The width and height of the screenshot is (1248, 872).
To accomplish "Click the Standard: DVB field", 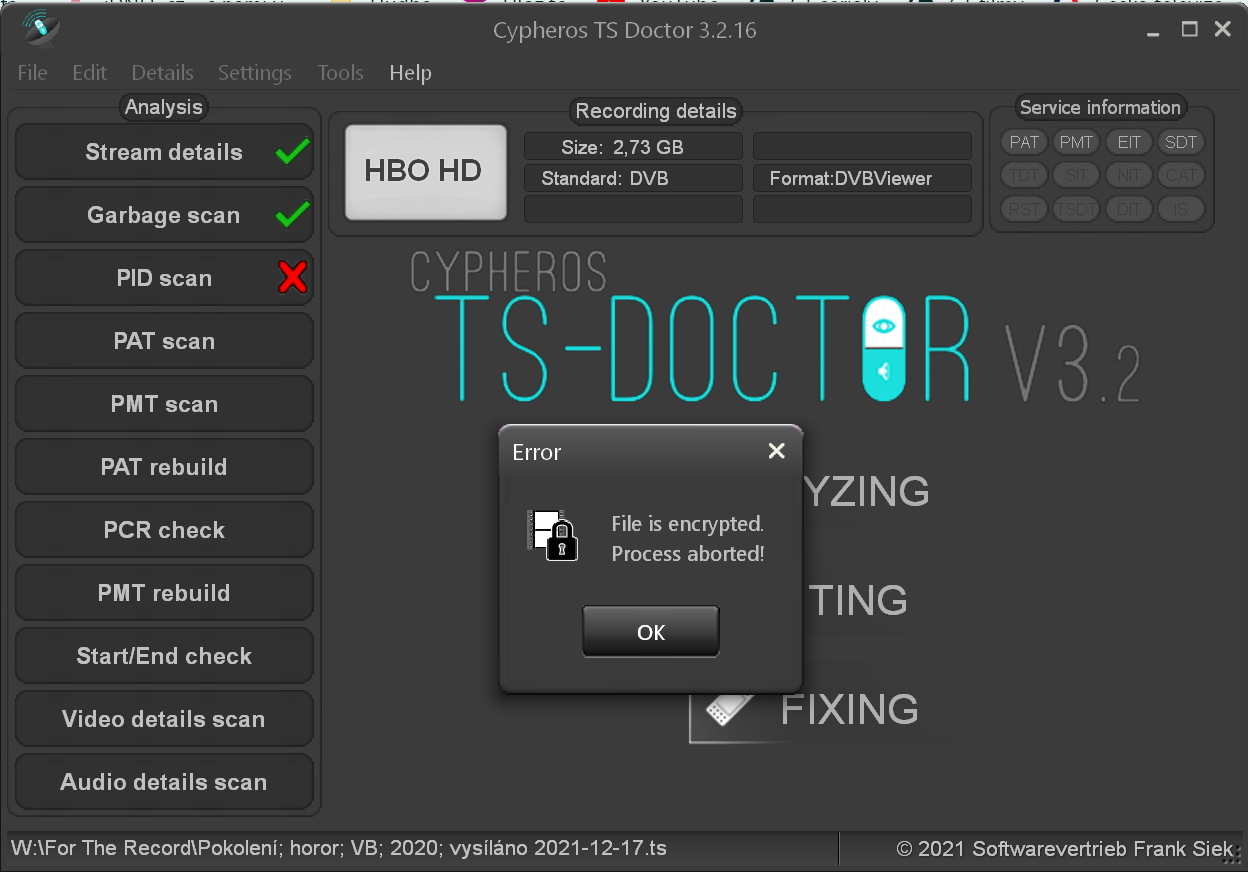I will click(633, 179).
